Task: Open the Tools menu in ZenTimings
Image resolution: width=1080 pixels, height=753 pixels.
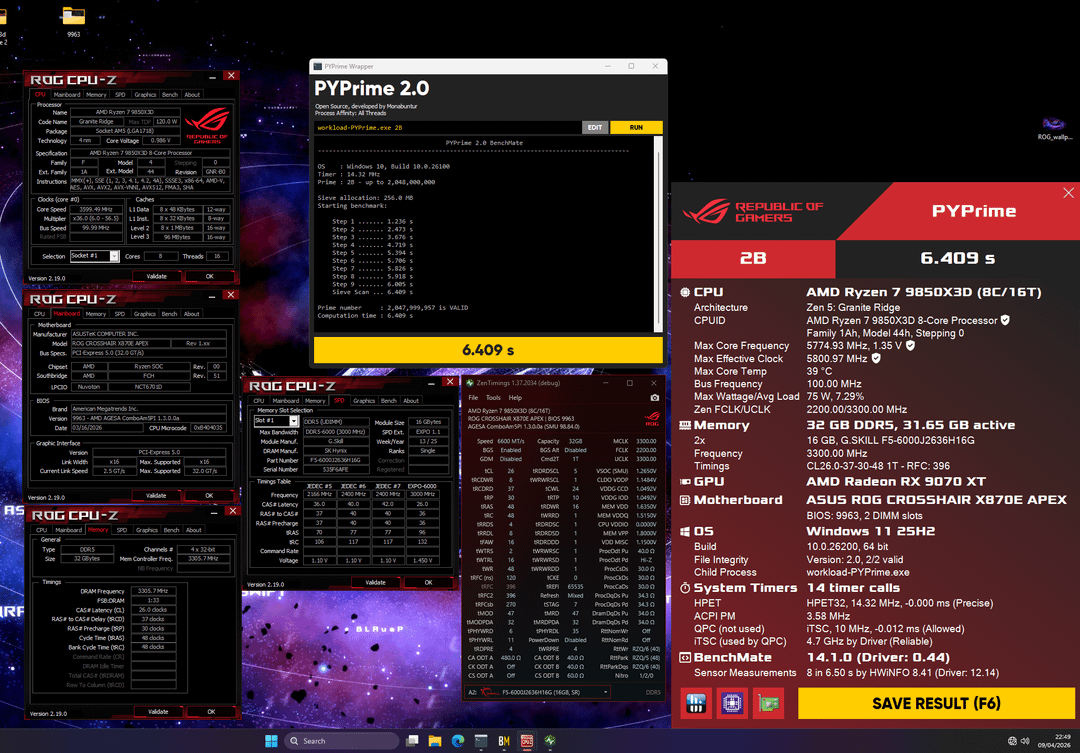Action: coord(495,397)
